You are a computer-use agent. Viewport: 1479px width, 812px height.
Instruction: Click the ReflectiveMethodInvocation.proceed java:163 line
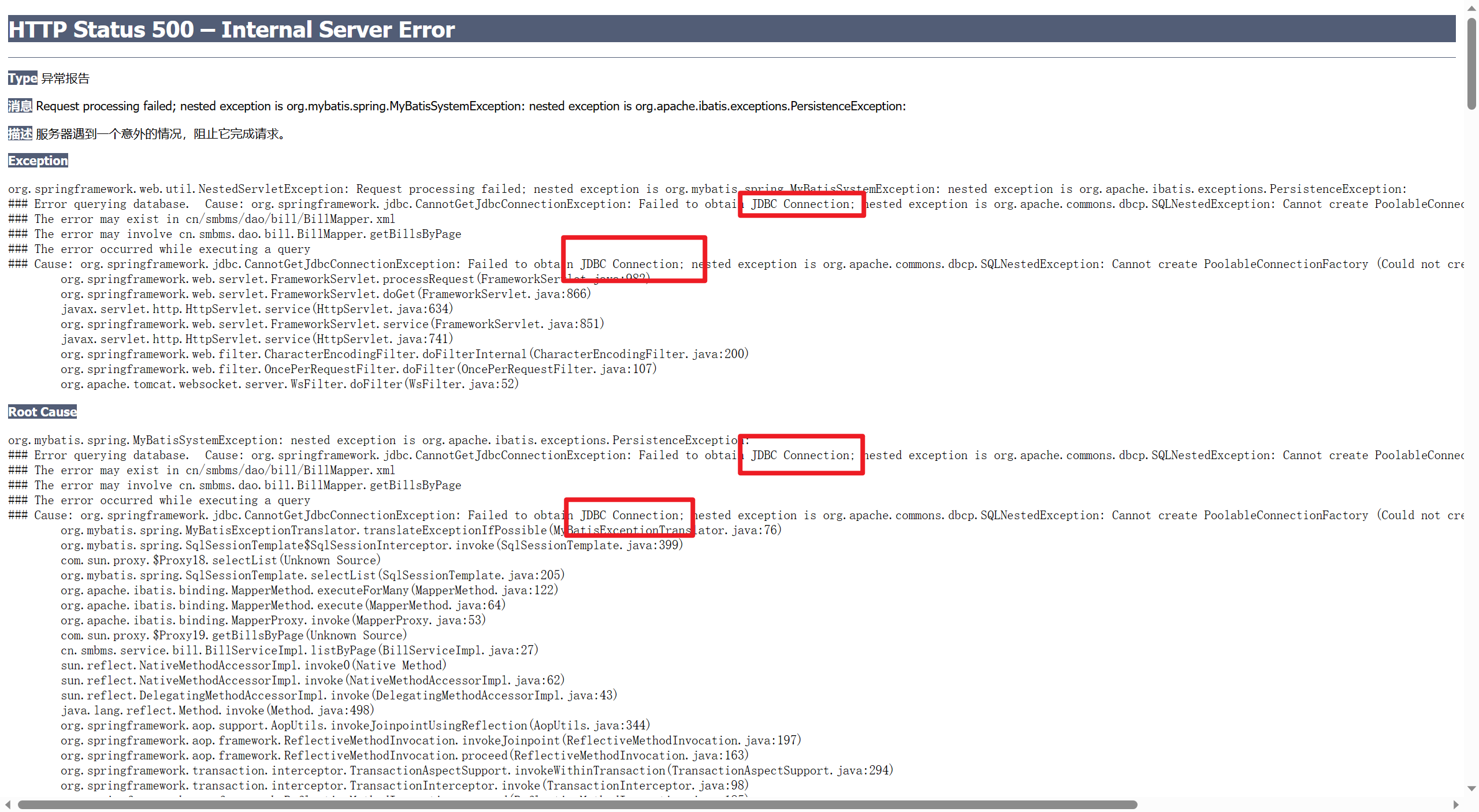click(x=404, y=755)
